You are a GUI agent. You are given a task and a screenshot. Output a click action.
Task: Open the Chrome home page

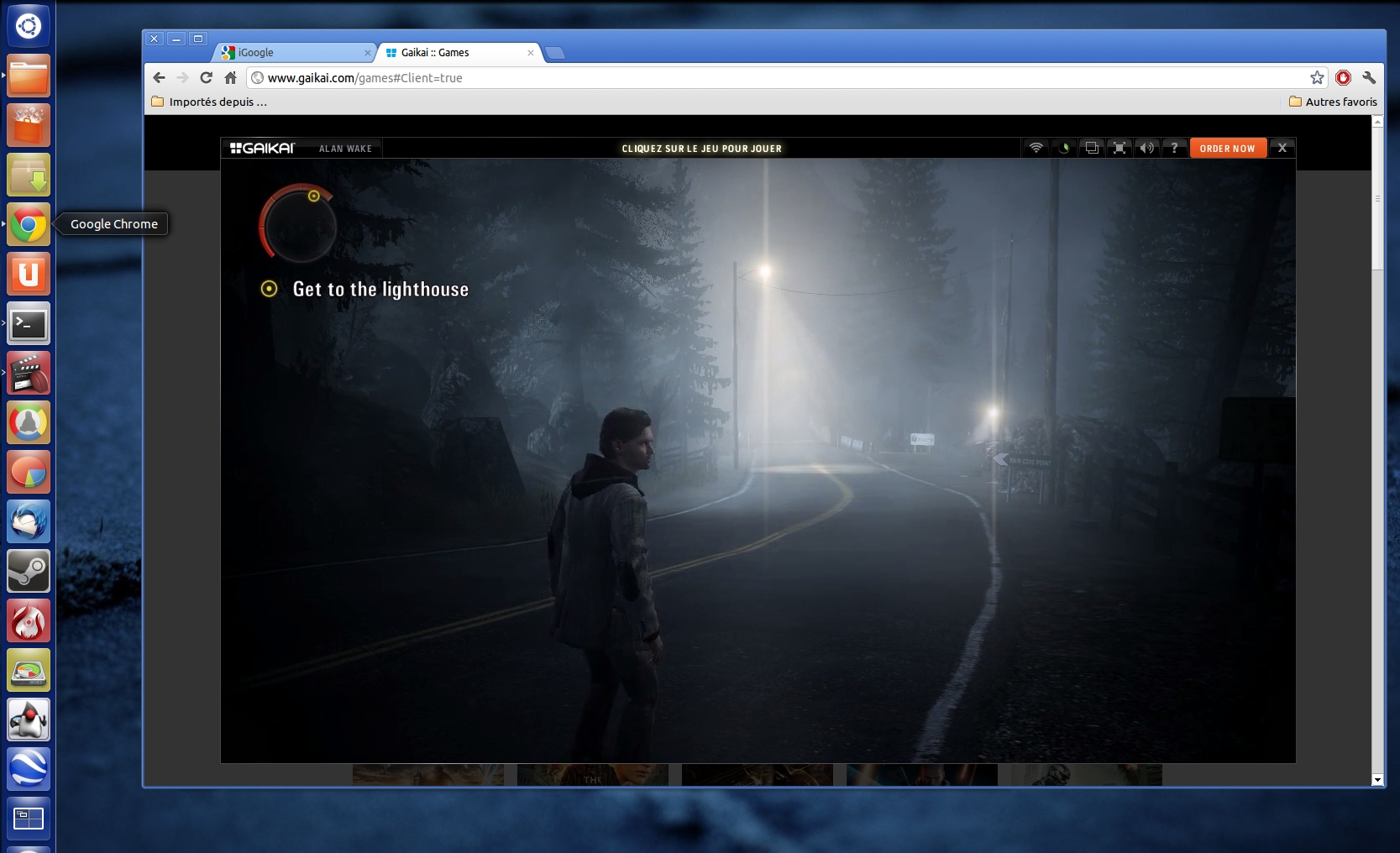coord(231,78)
